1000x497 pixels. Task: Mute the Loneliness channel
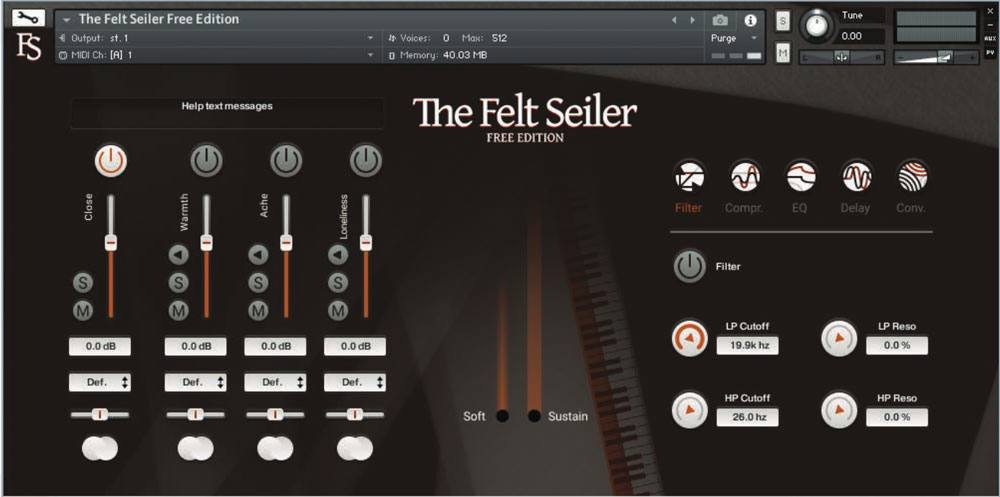pos(338,311)
